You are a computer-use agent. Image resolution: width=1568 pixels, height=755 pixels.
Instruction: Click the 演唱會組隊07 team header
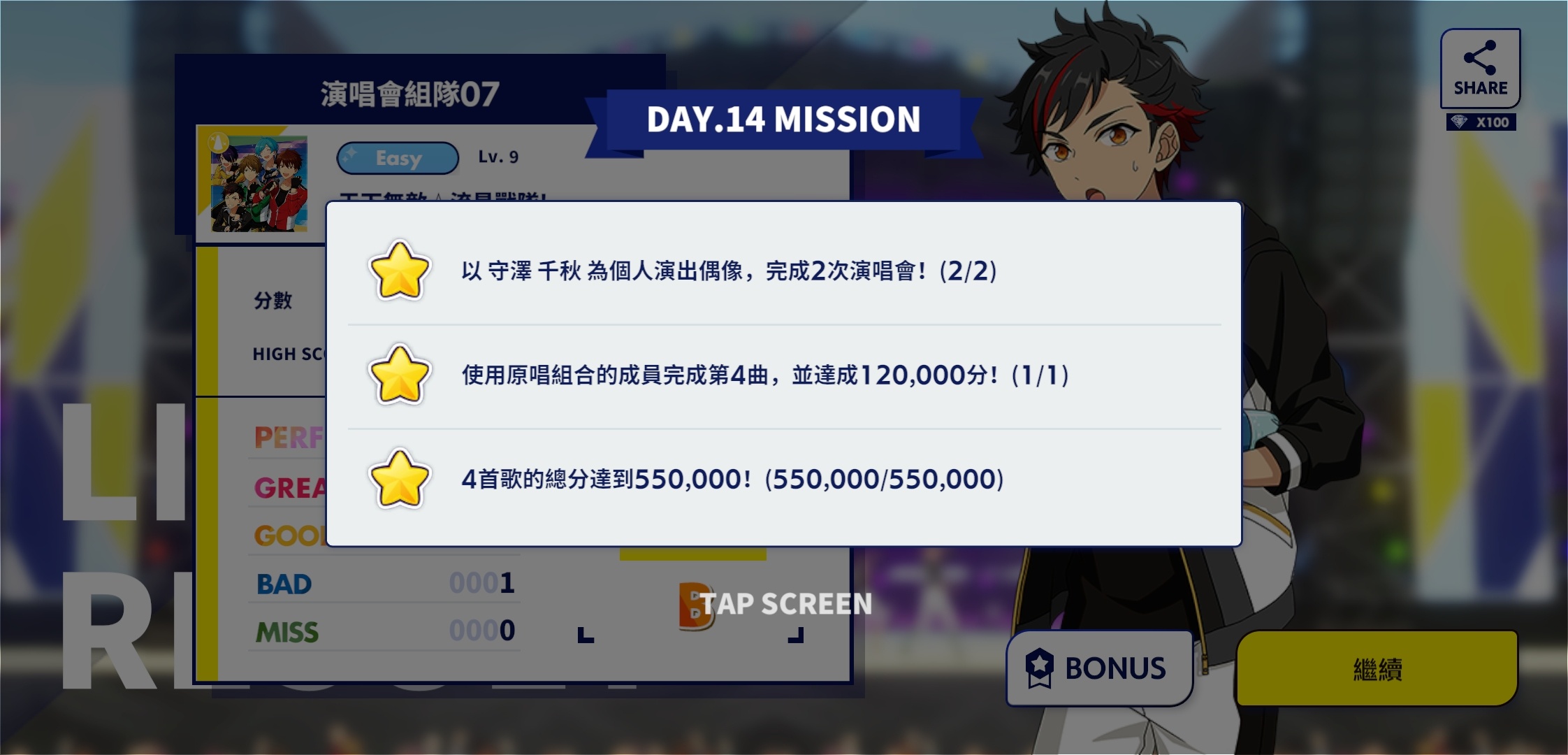click(410, 94)
